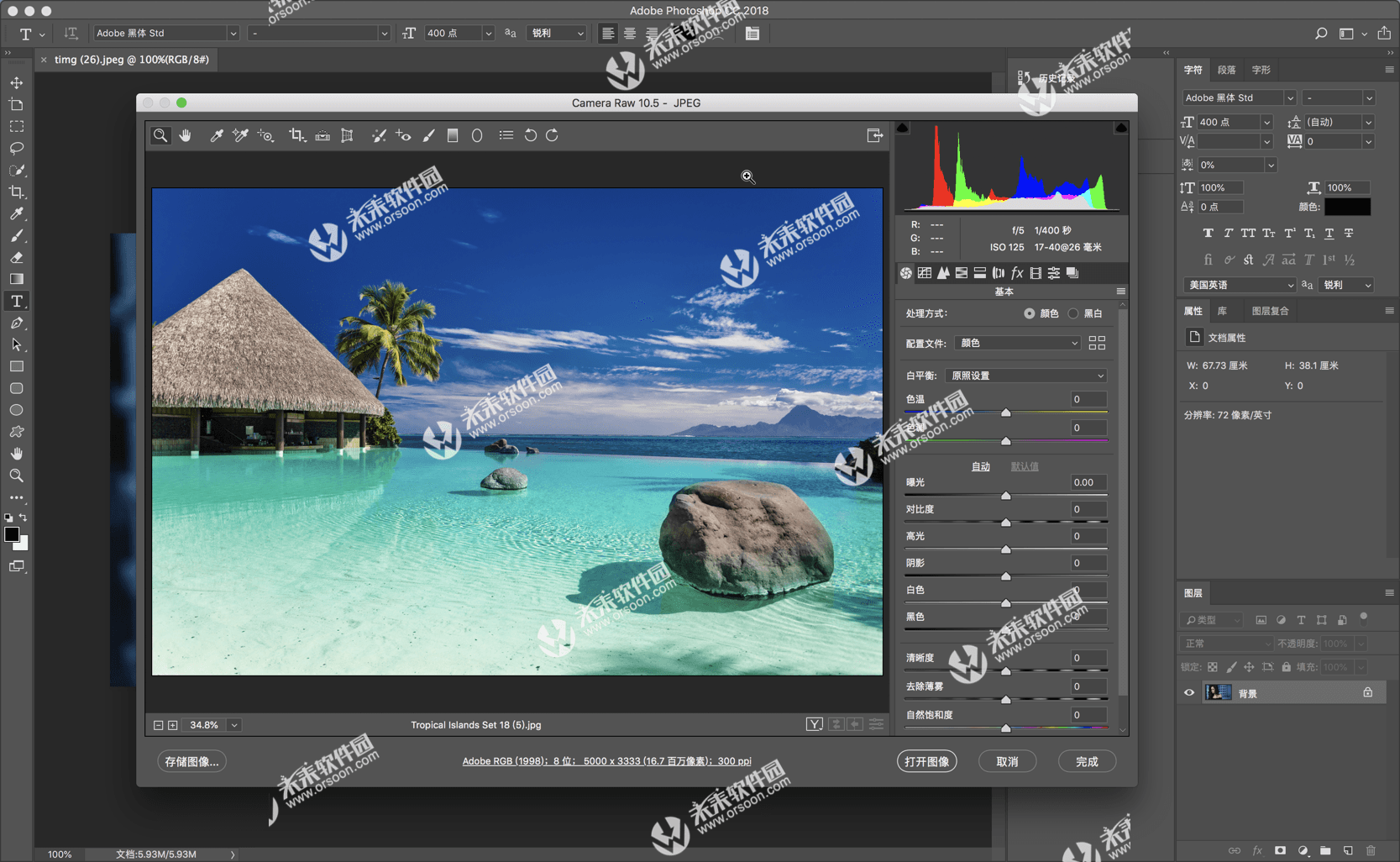Open the Adobe RGB workflow settings link
Image resolution: width=1400 pixels, height=862 pixels.
point(606,761)
